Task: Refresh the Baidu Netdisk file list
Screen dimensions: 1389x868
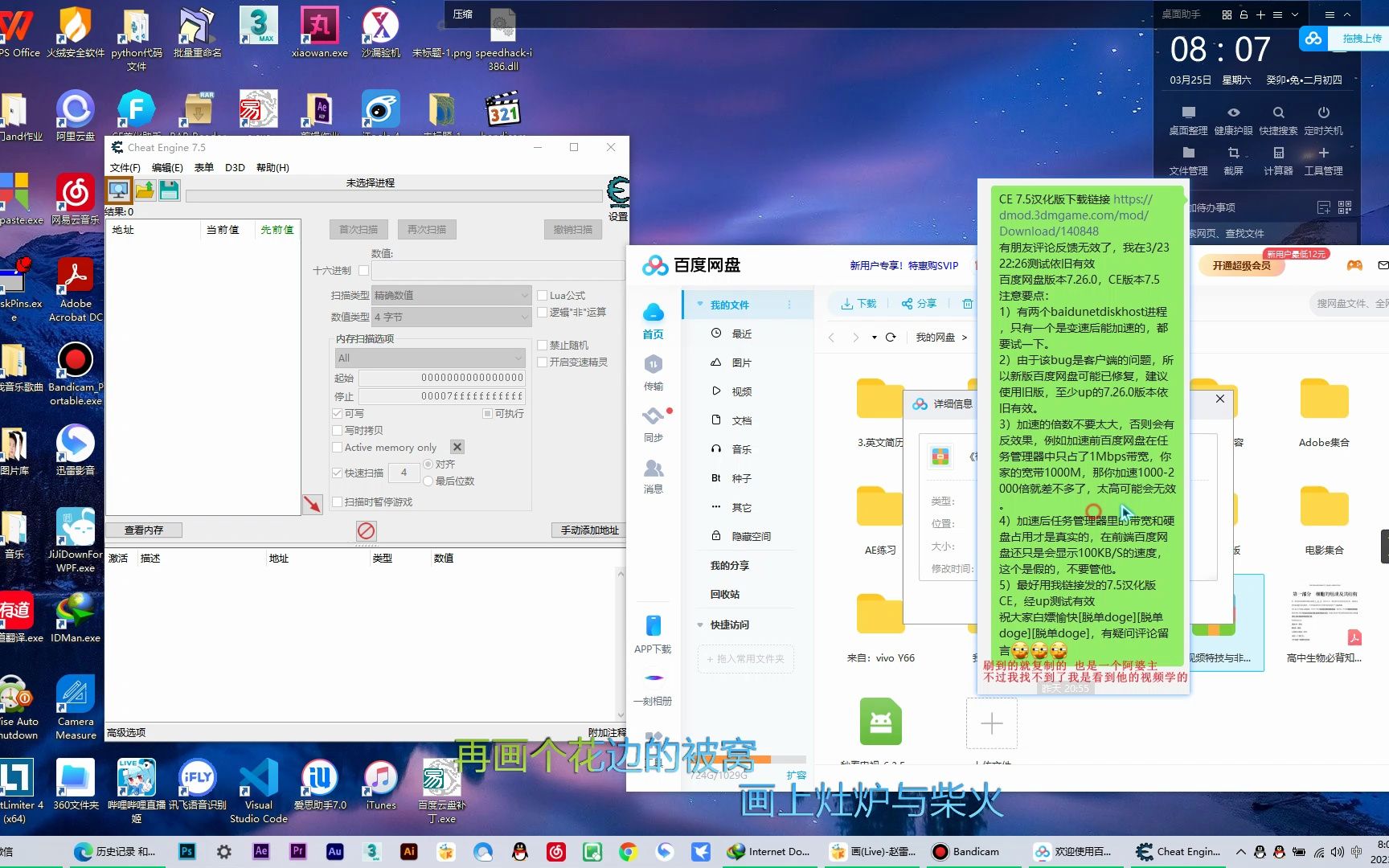Action: (891, 338)
